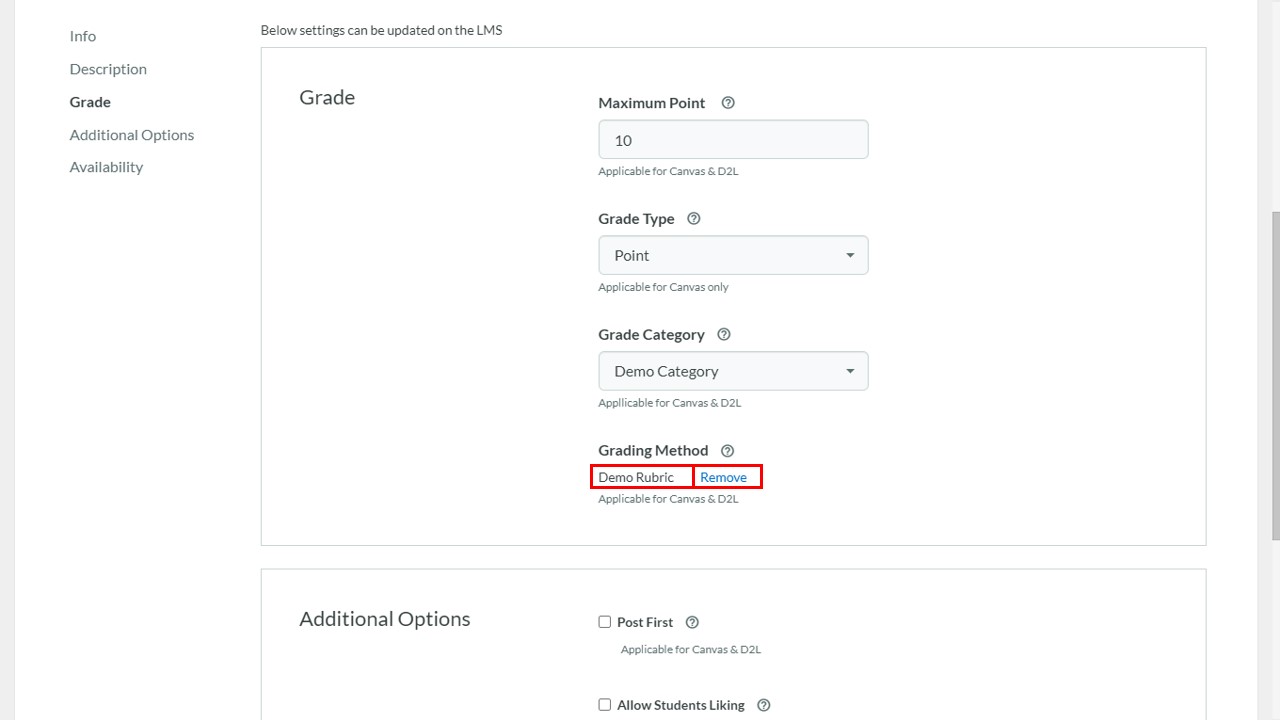Go to Additional Options in sidebar
The width and height of the screenshot is (1280, 720).
pyautogui.click(x=132, y=135)
